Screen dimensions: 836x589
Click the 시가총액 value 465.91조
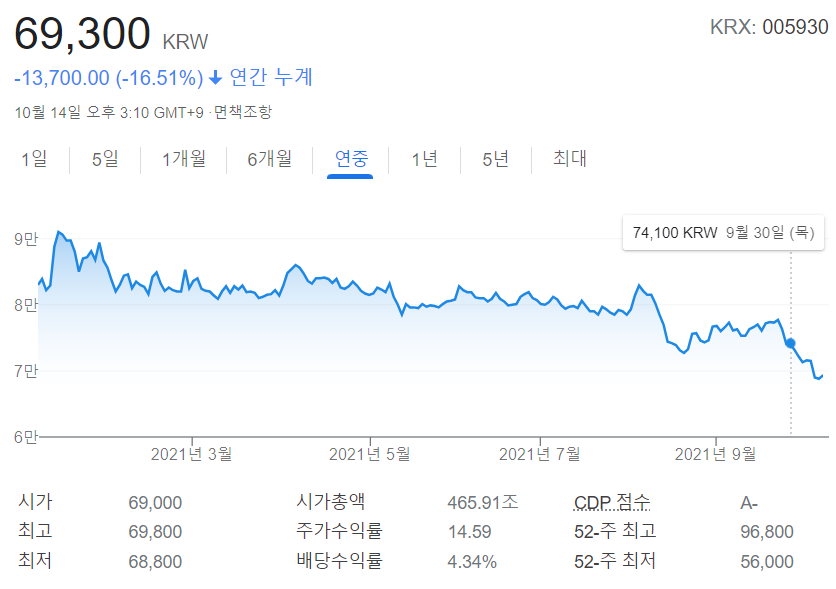tap(483, 502)
